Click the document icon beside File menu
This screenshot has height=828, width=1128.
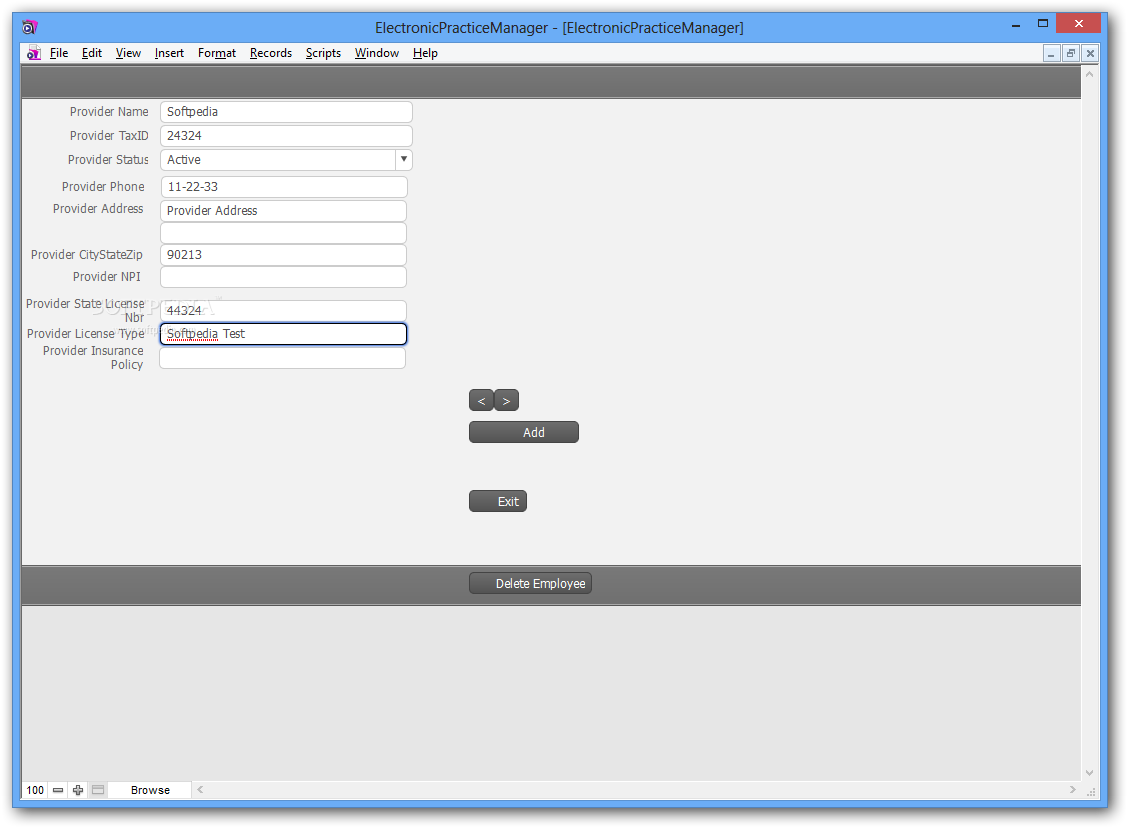[x=33, y=53]
